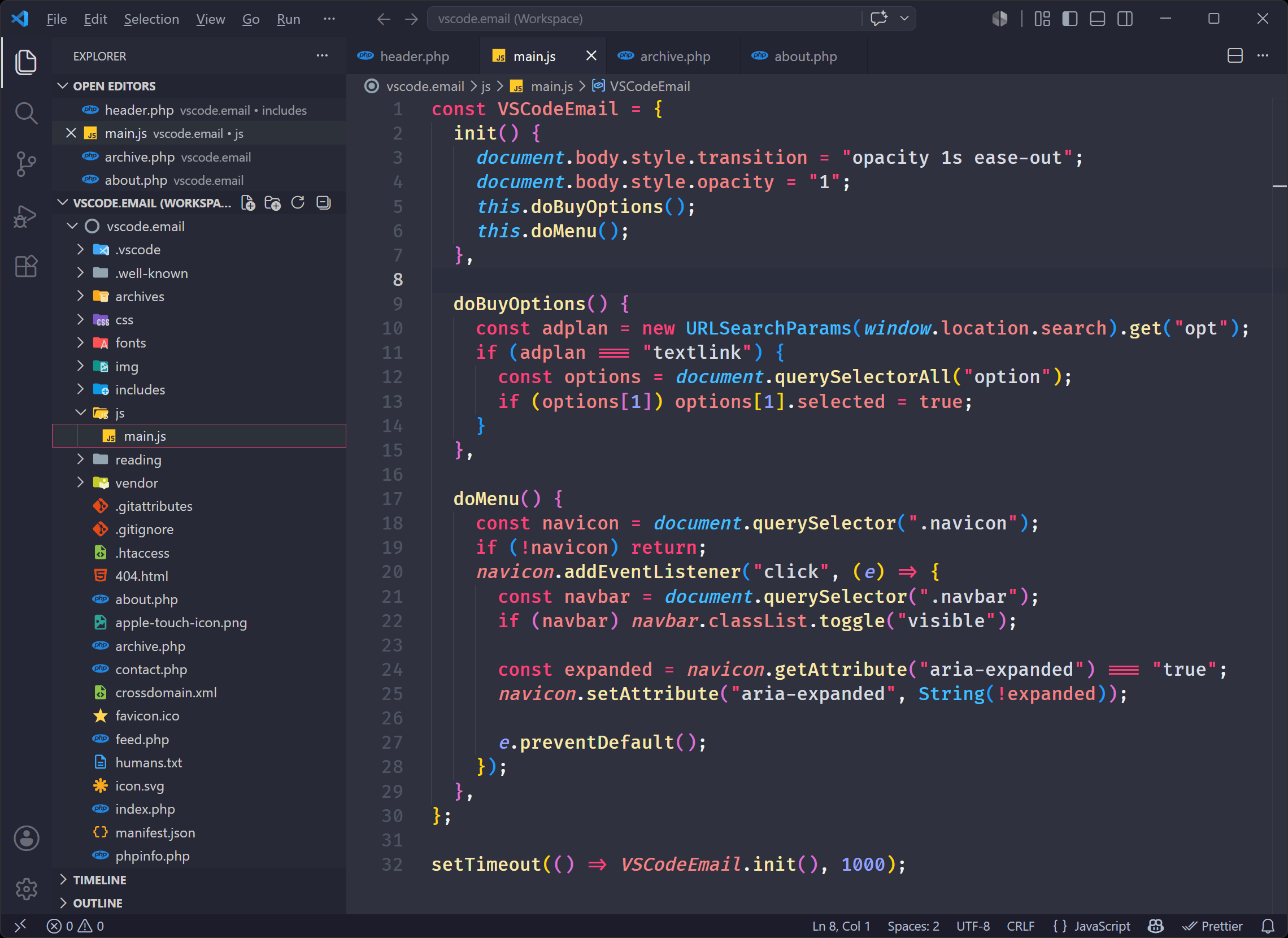1288x938 pixels.
Task: Expand the archives folder
Action: [80, 296]
